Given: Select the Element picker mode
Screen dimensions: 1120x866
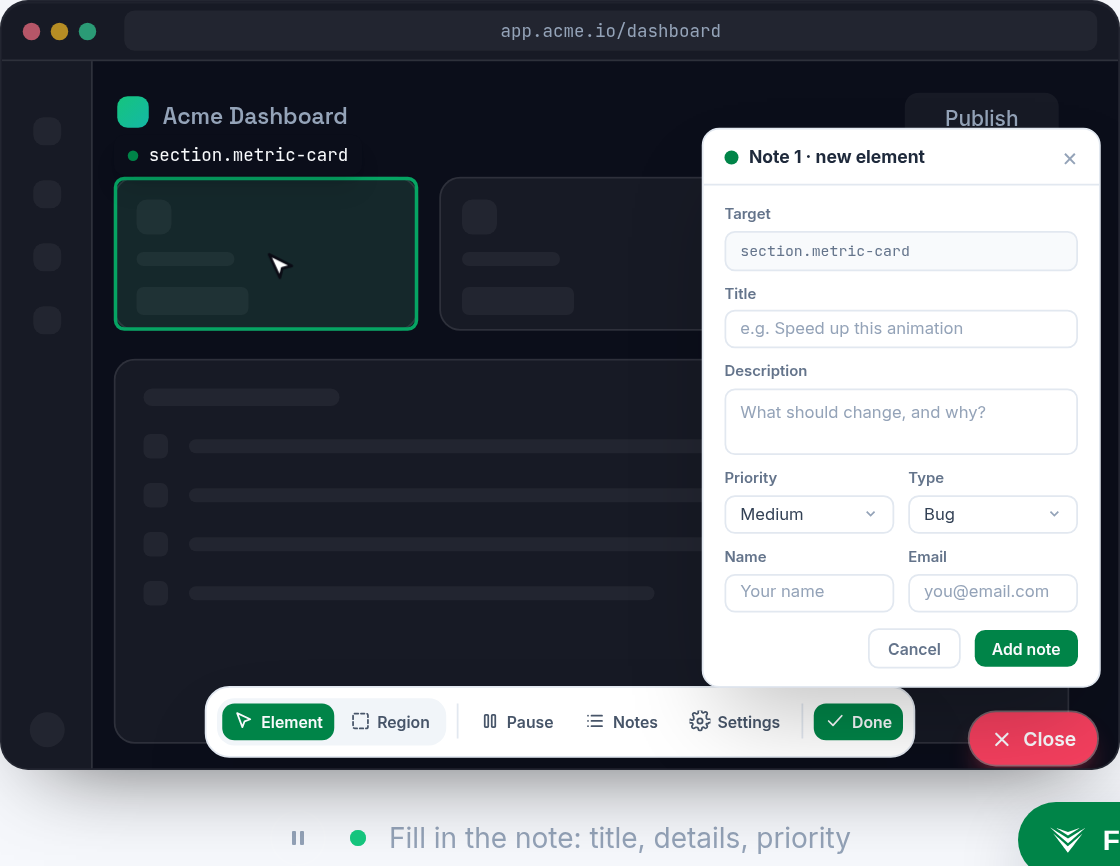Looking at the screenshot, I should (278, 722).
